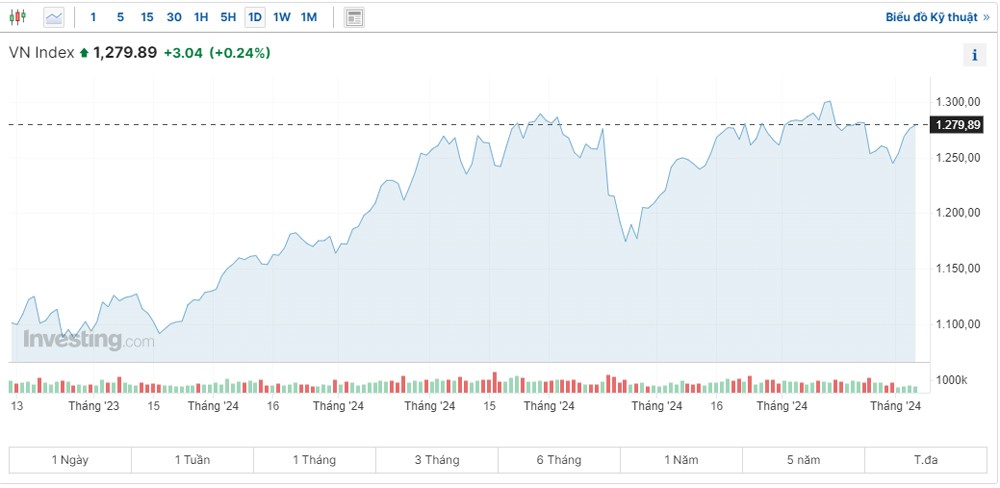Image resolution: width=1000 pixels, height=488 pixels.
Task: Switch to candlestick chart type
Action: 19,17
